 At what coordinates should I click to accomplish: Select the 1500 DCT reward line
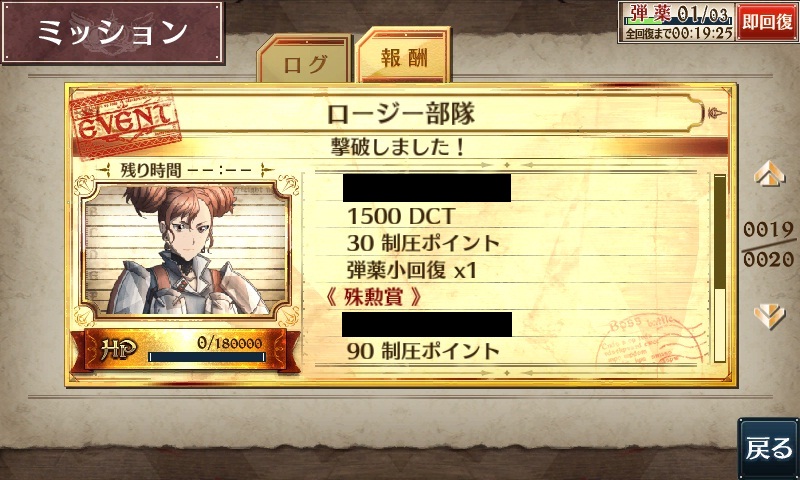(400, 216)
